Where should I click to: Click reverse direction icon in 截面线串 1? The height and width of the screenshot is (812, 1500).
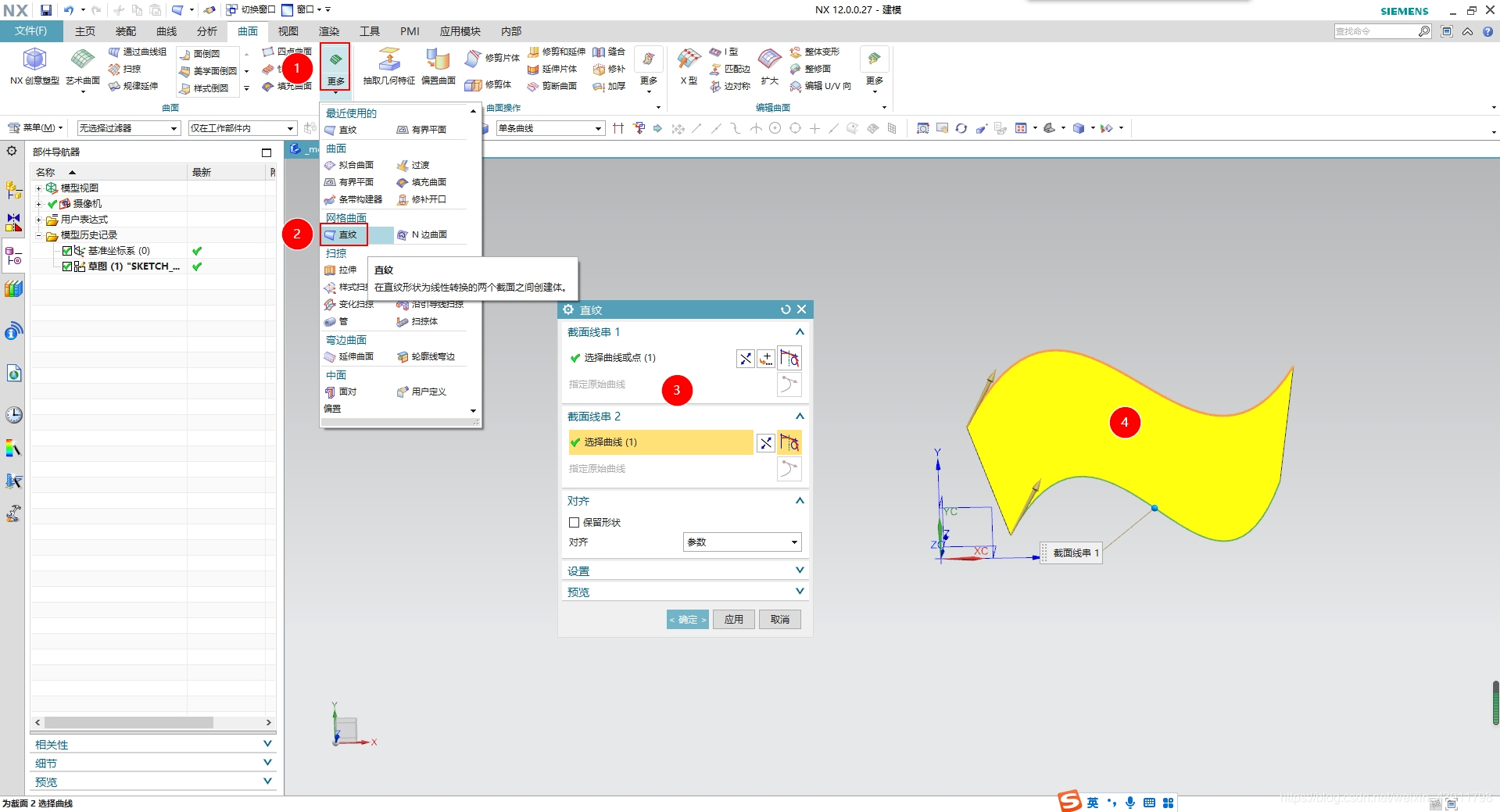[746, 358]
